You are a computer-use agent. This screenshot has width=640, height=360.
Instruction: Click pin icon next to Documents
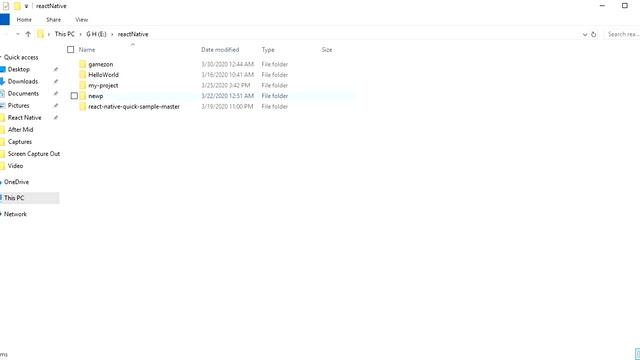pyautogui.click(x=56, y=93)
